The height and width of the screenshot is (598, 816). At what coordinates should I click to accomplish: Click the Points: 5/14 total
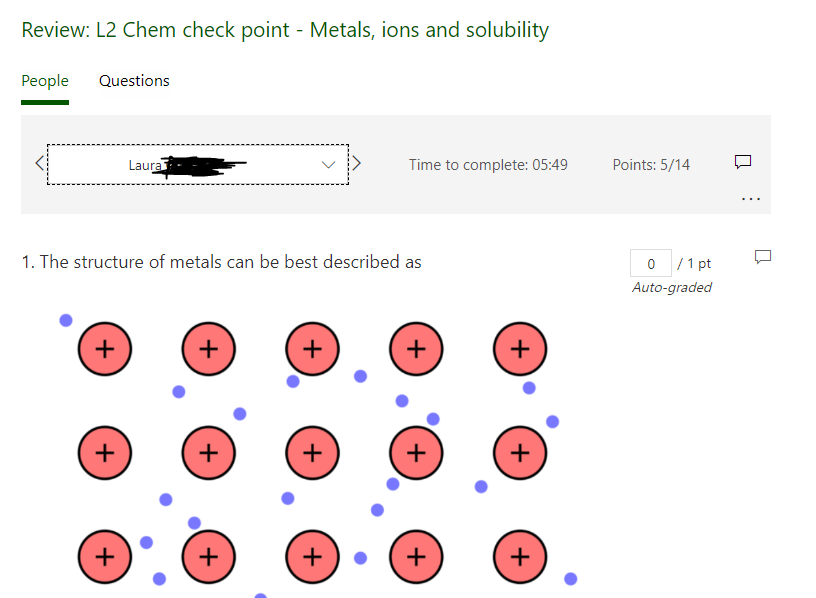tap(651, 164)
